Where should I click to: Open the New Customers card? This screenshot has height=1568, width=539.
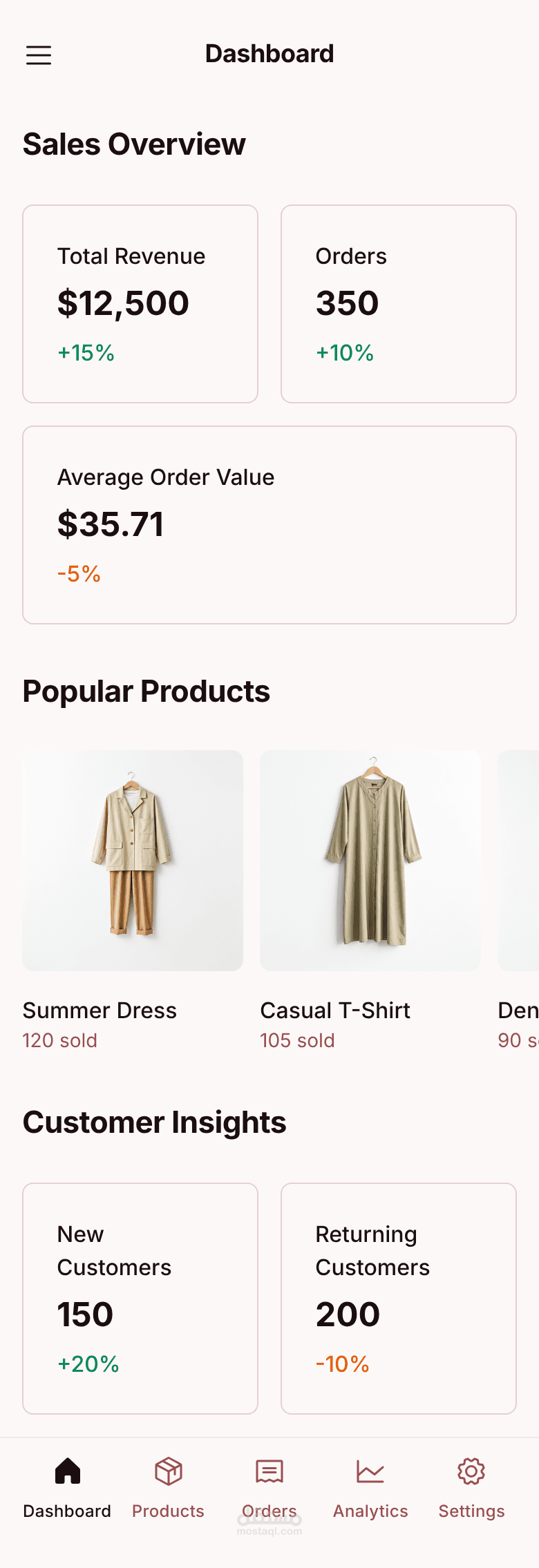140,1299
